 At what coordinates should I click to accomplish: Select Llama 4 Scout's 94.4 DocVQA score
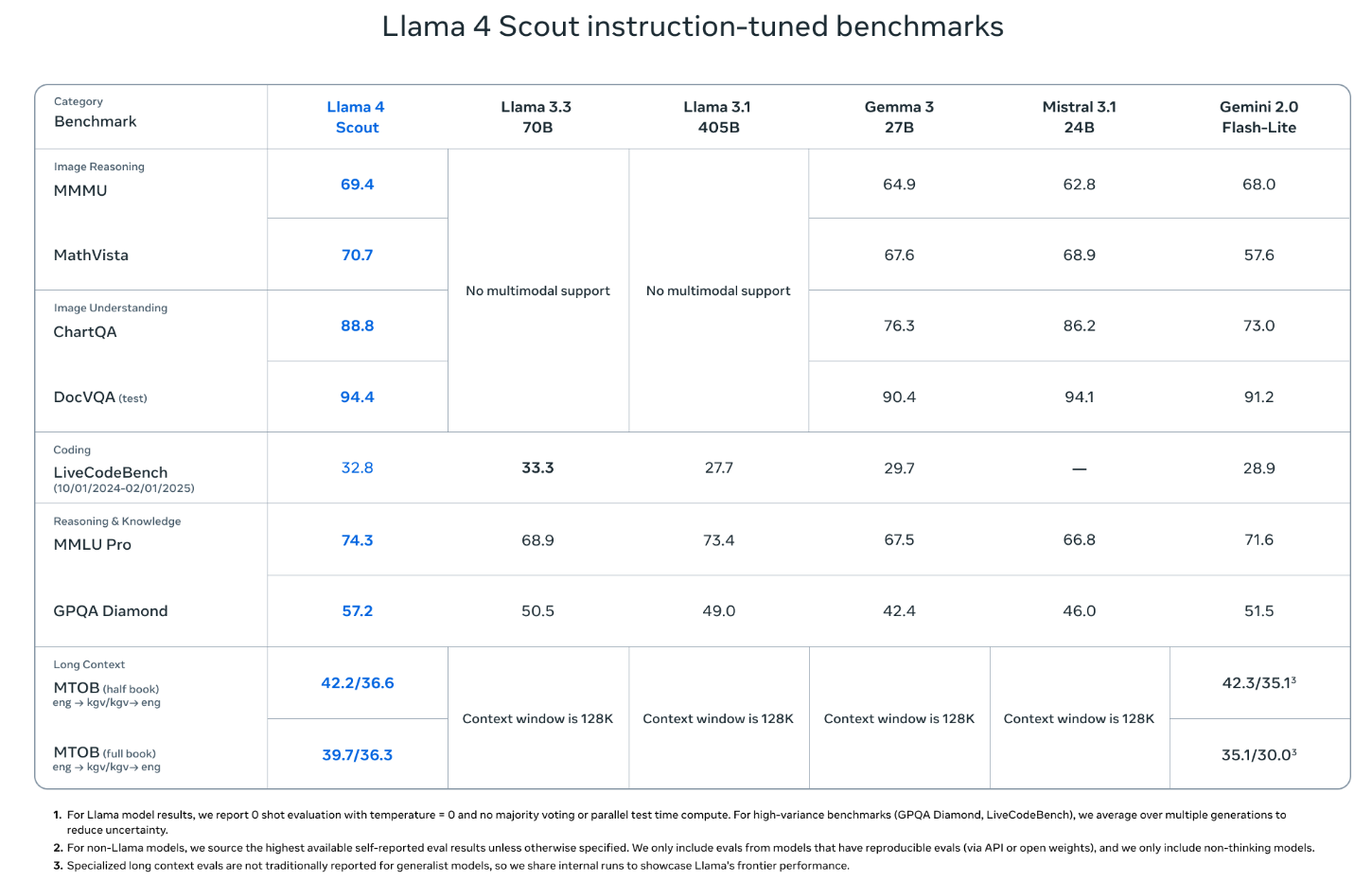(357, 397)
